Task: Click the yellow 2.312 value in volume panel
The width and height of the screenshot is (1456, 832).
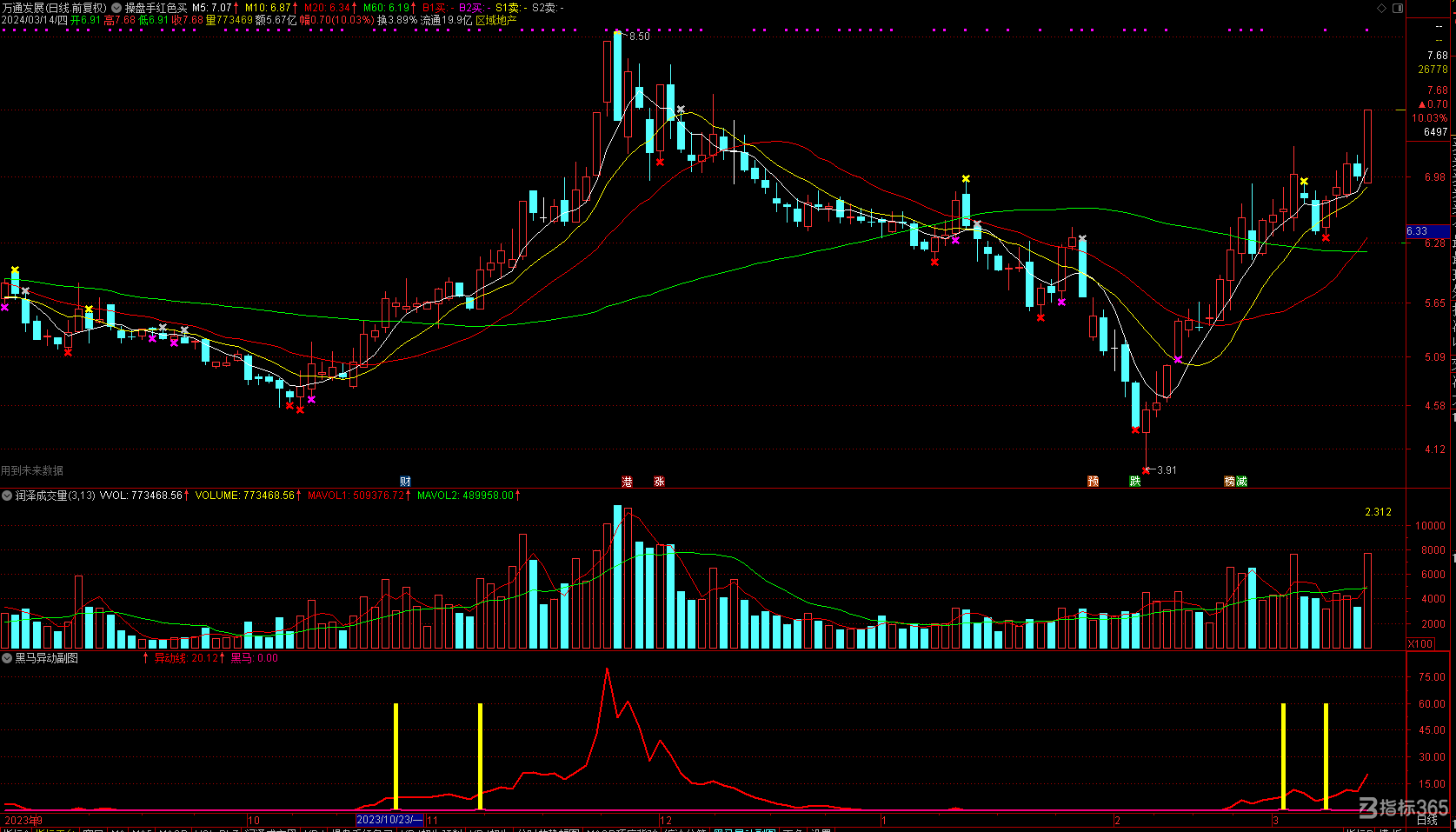Action: tap(1378, 512)
